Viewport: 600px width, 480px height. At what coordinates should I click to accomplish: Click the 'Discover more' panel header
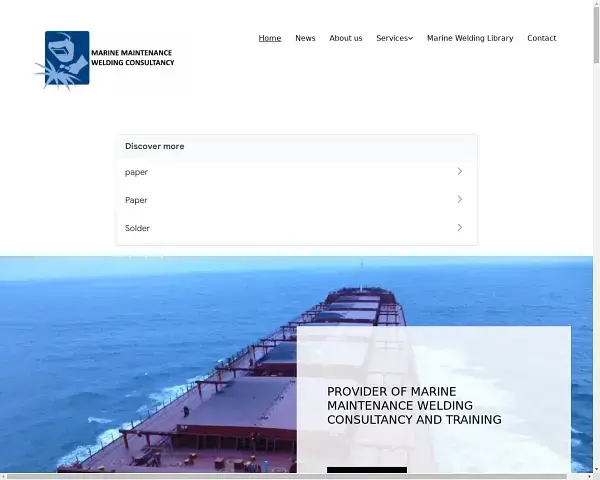click(x=154, y=146)
